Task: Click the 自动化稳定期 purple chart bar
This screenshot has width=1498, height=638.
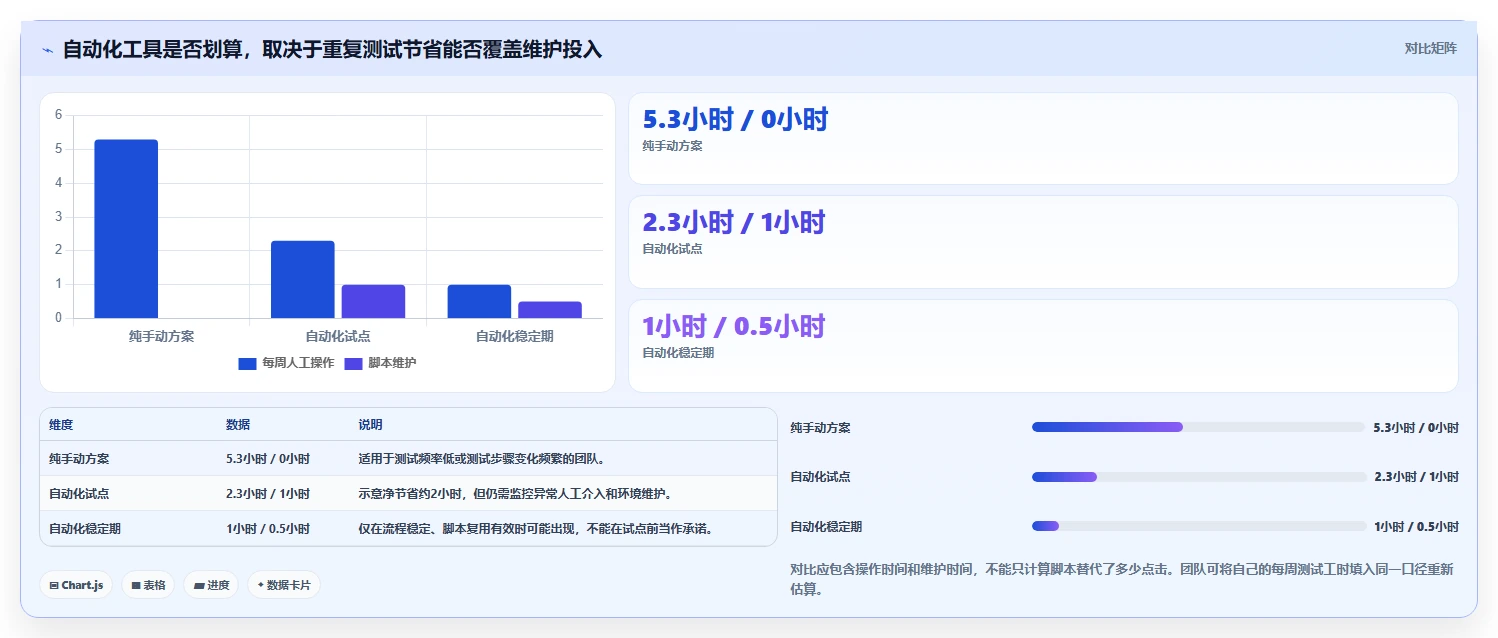Action: click(x=550, y=310)
